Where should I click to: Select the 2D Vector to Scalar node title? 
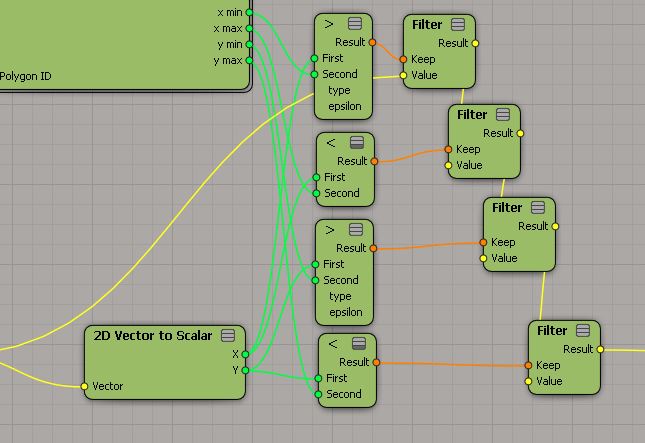[152, 335]
